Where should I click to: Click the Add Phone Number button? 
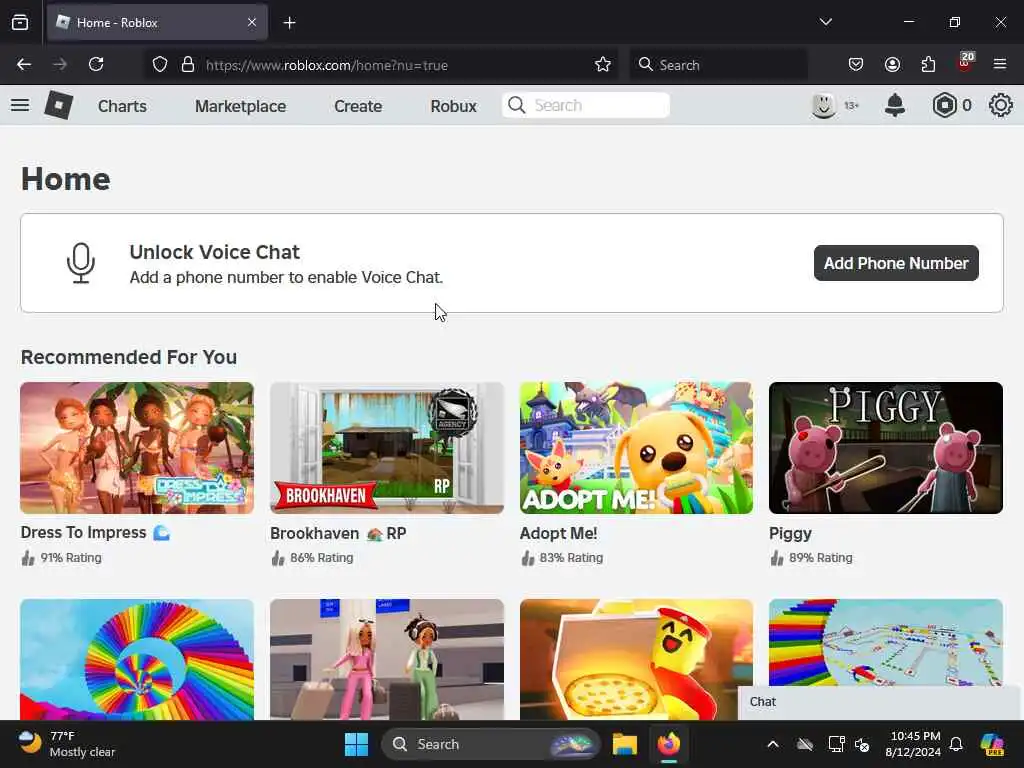(x=896, y=263)
